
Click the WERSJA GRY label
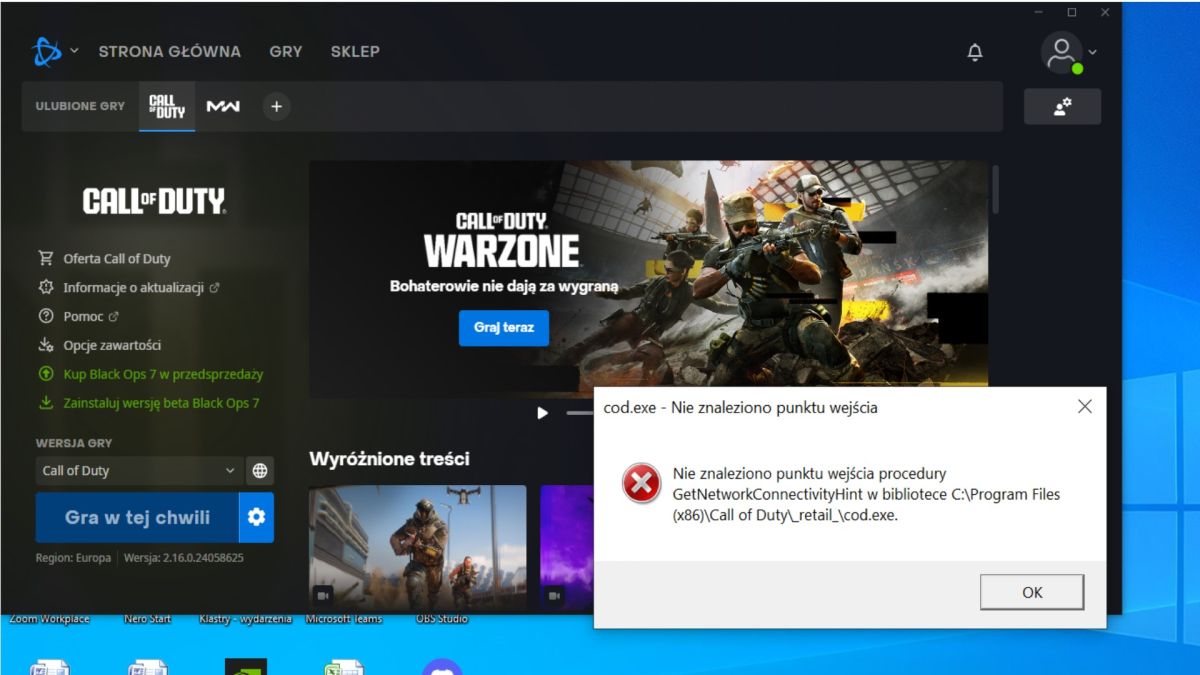pyautogui.click(x=74, y=442)
